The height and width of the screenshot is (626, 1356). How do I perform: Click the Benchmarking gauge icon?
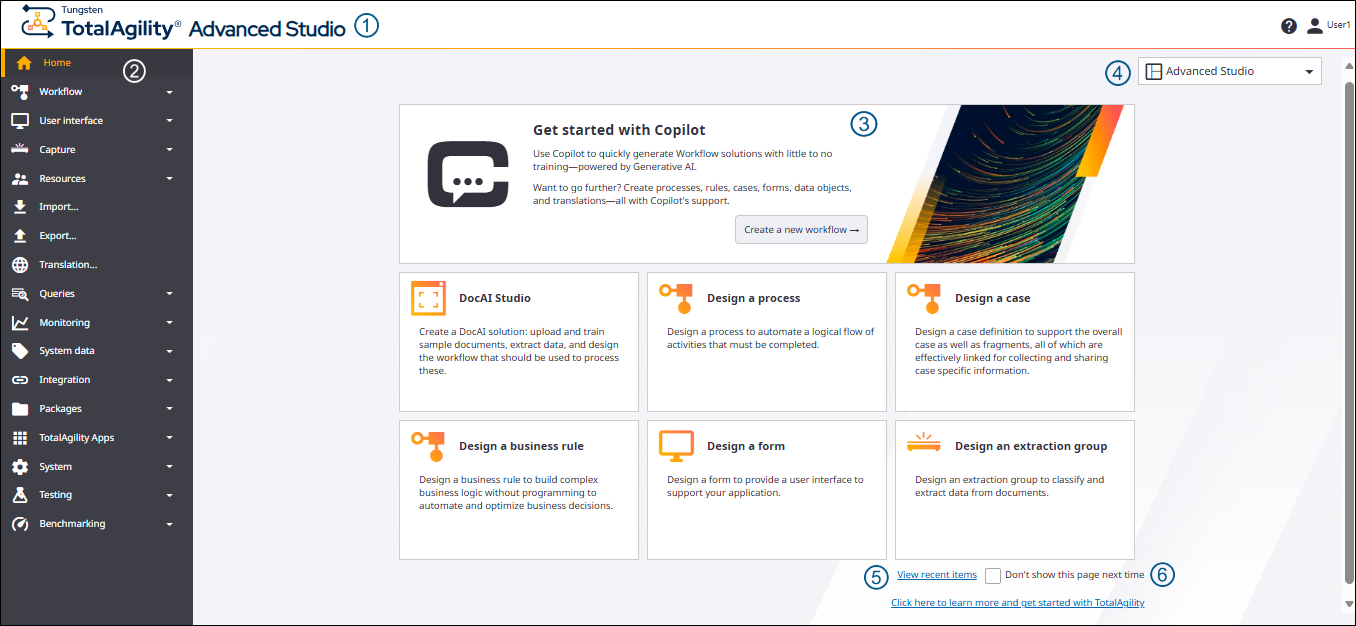pyautogui.click(x=20, y=524)
